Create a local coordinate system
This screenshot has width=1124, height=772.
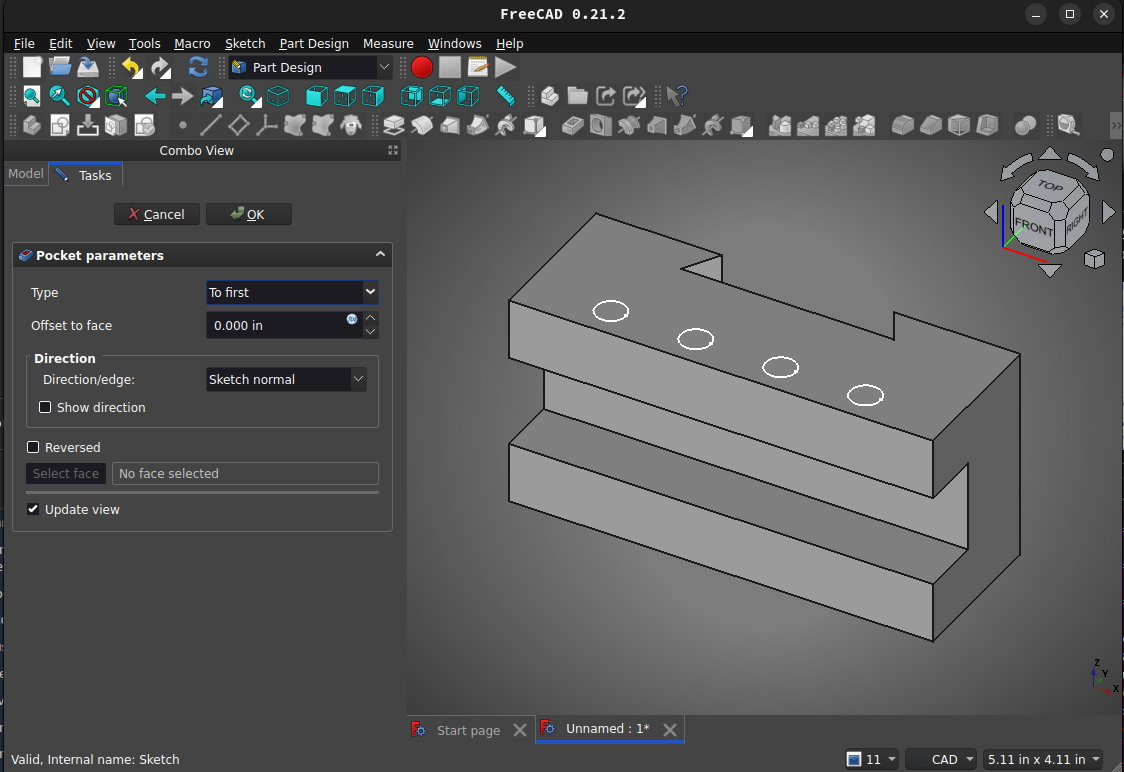pos(267,125)
